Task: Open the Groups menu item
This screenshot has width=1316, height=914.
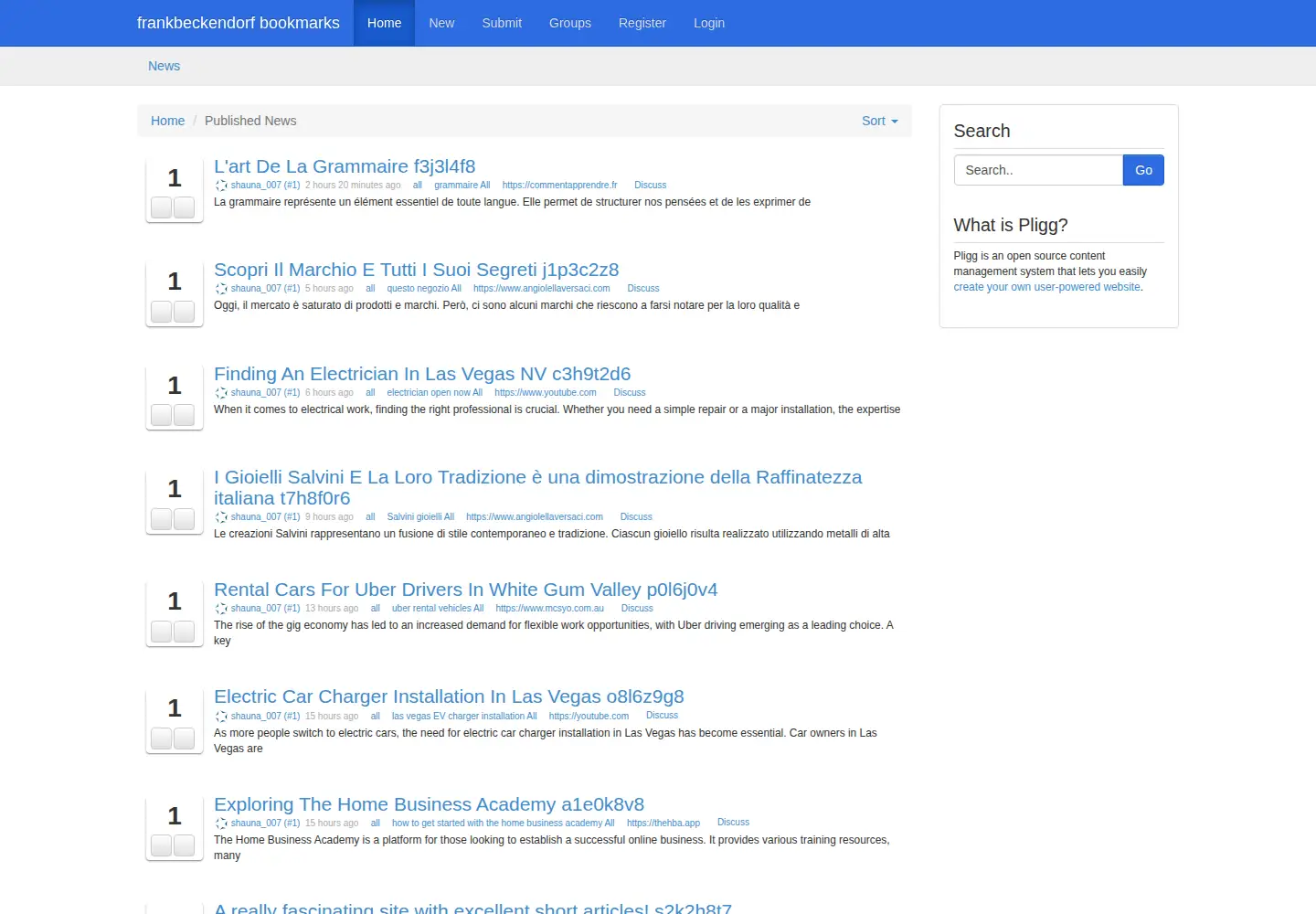Action: (570, 23)
